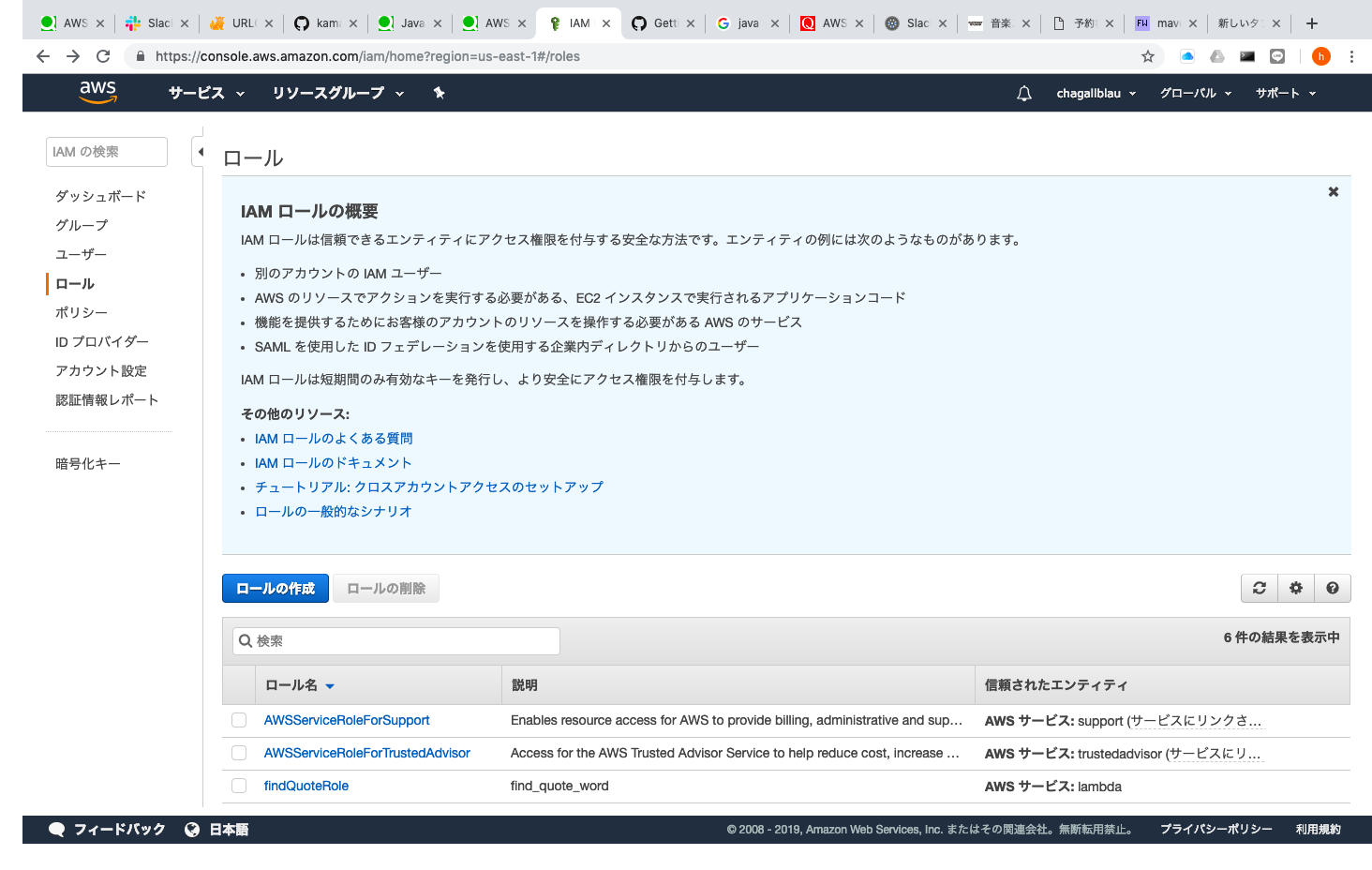This screenshot has height=870, width=1372.
Task: Click the AWS logo home icon
Action: [x=98, y=92]
